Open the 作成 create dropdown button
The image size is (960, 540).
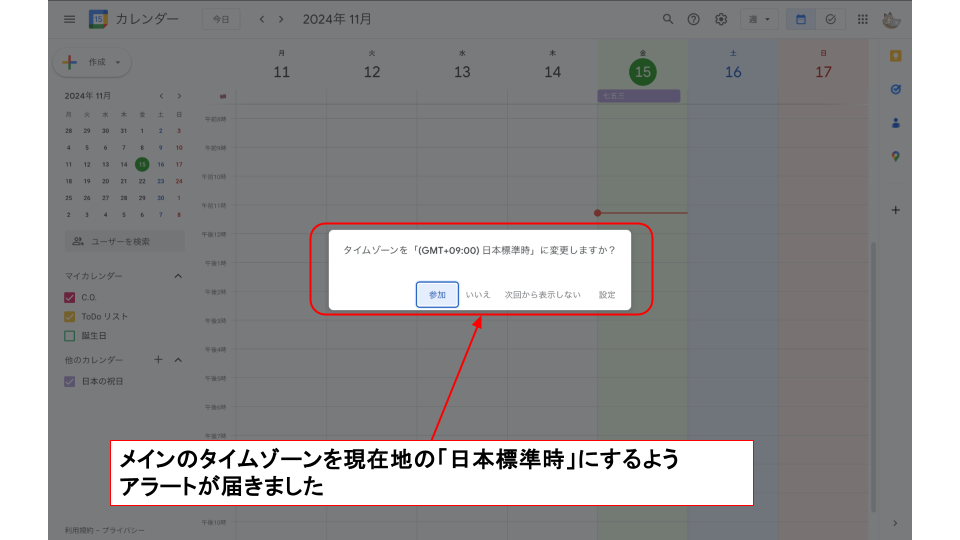(x=92, y=62)
